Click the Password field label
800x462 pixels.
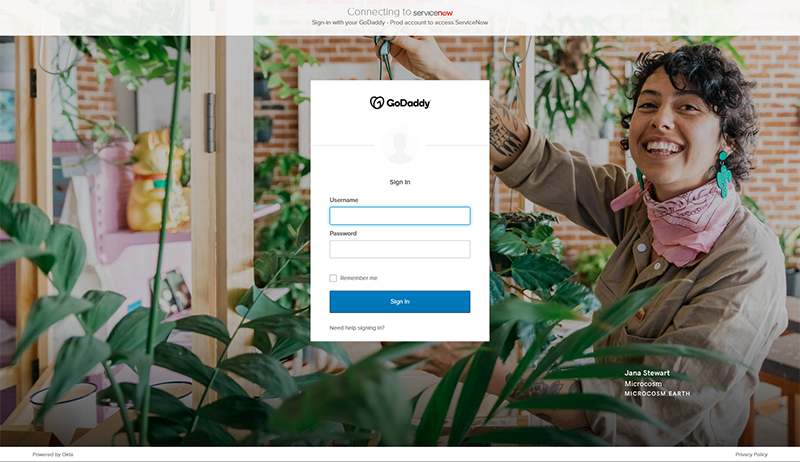point(343,234)
